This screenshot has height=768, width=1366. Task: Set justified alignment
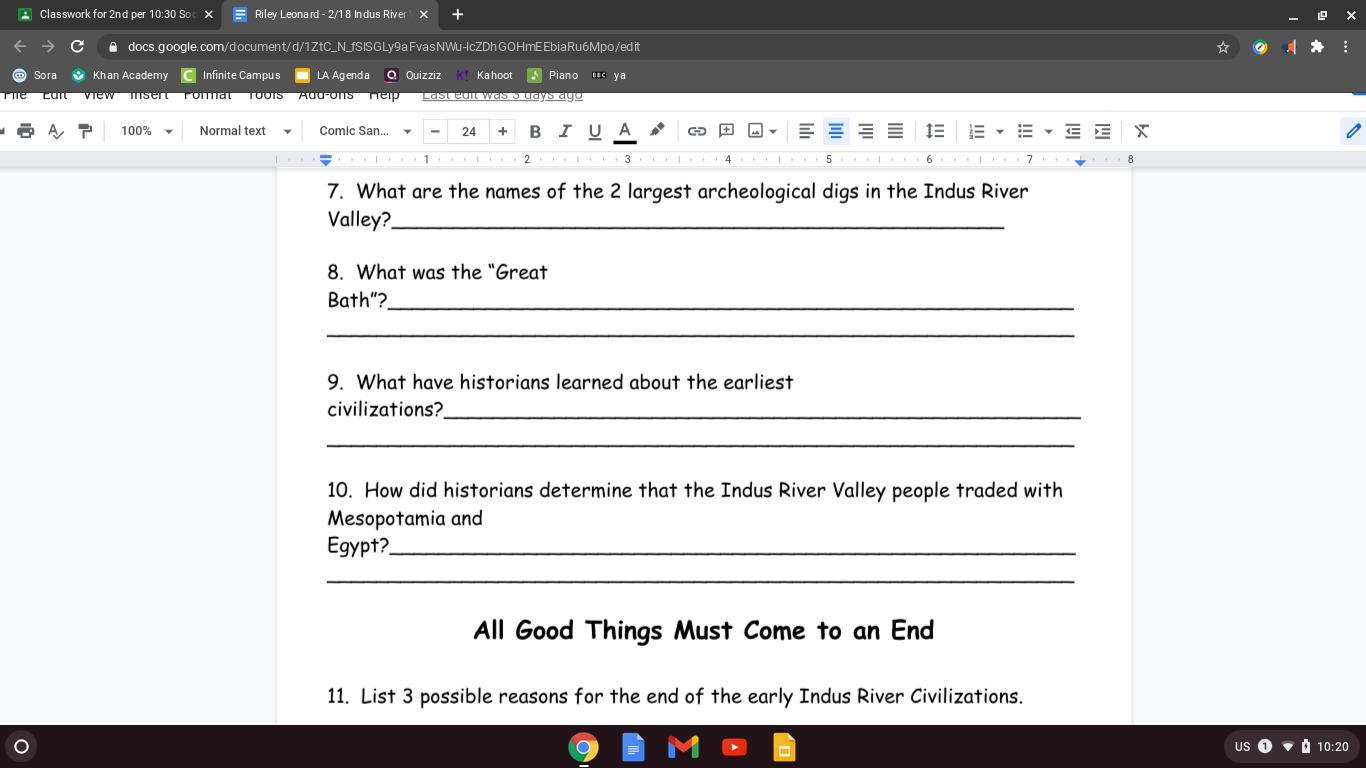896,131
